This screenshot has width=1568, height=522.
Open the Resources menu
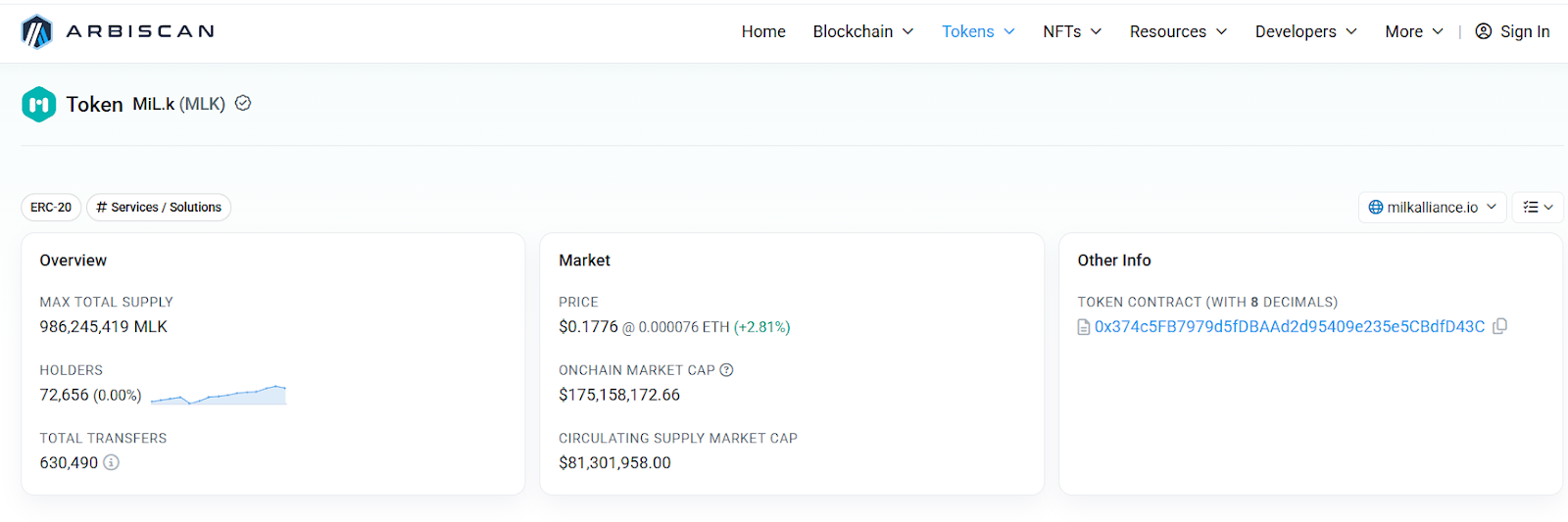click(1178, 31)
